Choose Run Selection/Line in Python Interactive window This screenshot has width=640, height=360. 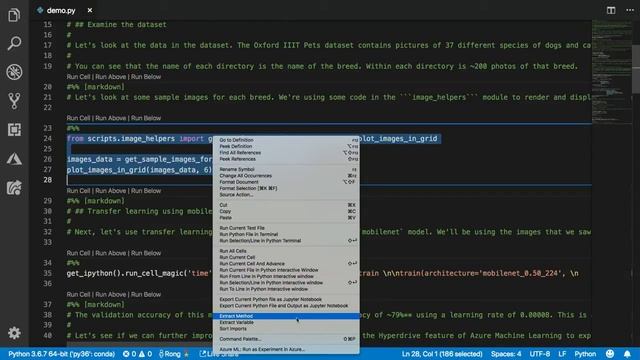coord(286,282)
